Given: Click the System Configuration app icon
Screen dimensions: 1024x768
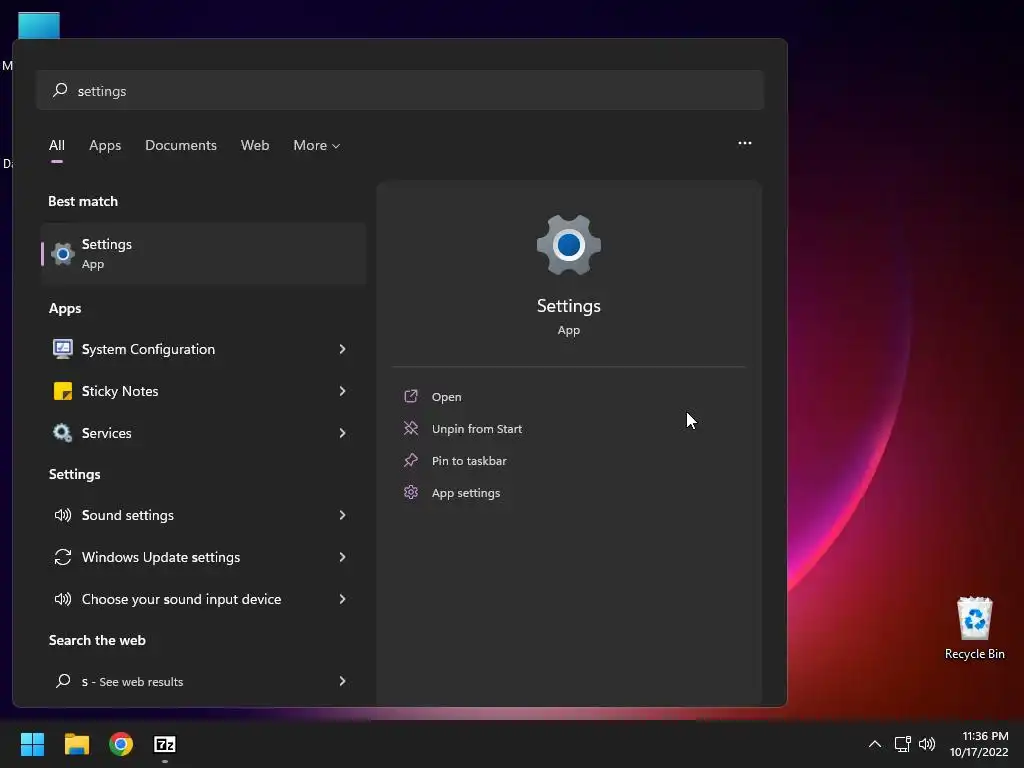Looking at the screenshot, I should [x=63, y=349].
